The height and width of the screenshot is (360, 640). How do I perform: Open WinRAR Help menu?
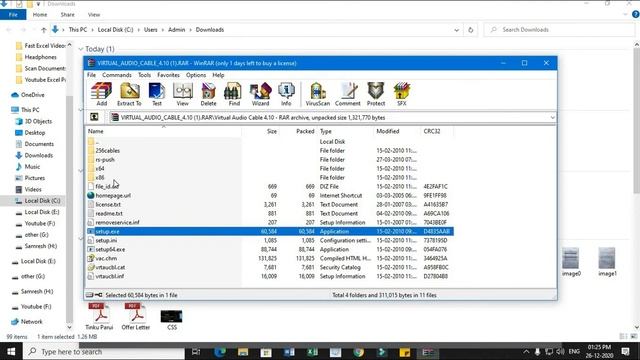(218, 75)
